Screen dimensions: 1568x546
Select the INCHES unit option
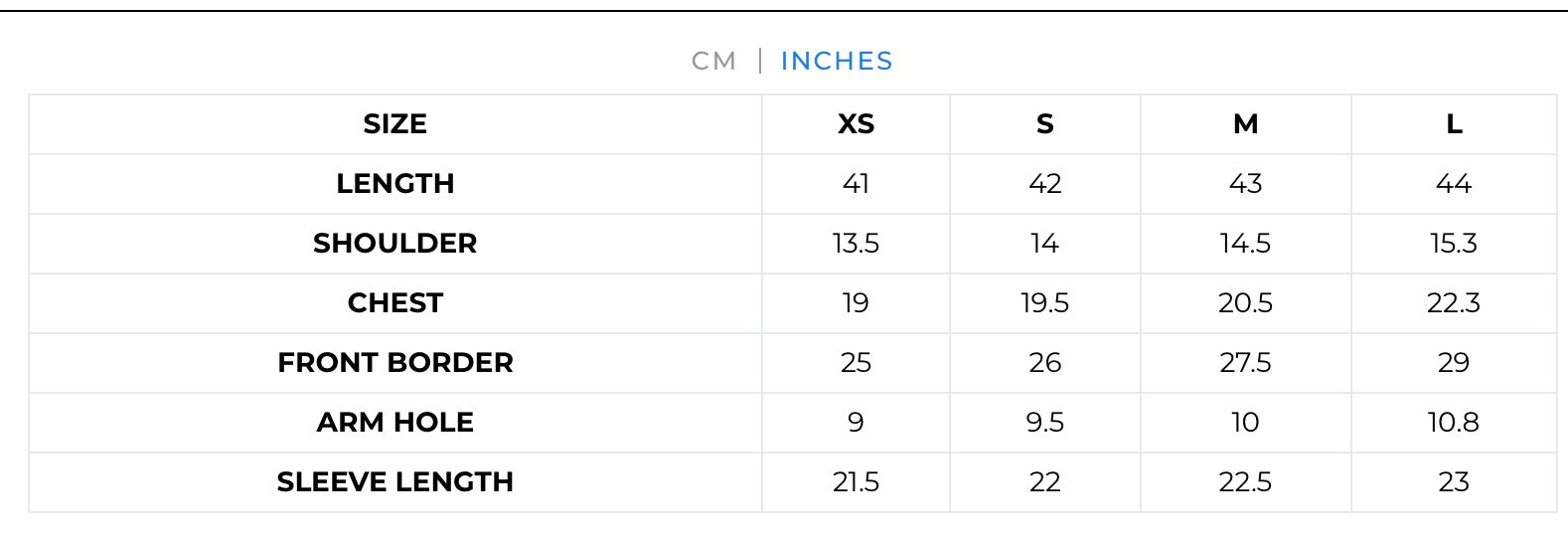837,62
